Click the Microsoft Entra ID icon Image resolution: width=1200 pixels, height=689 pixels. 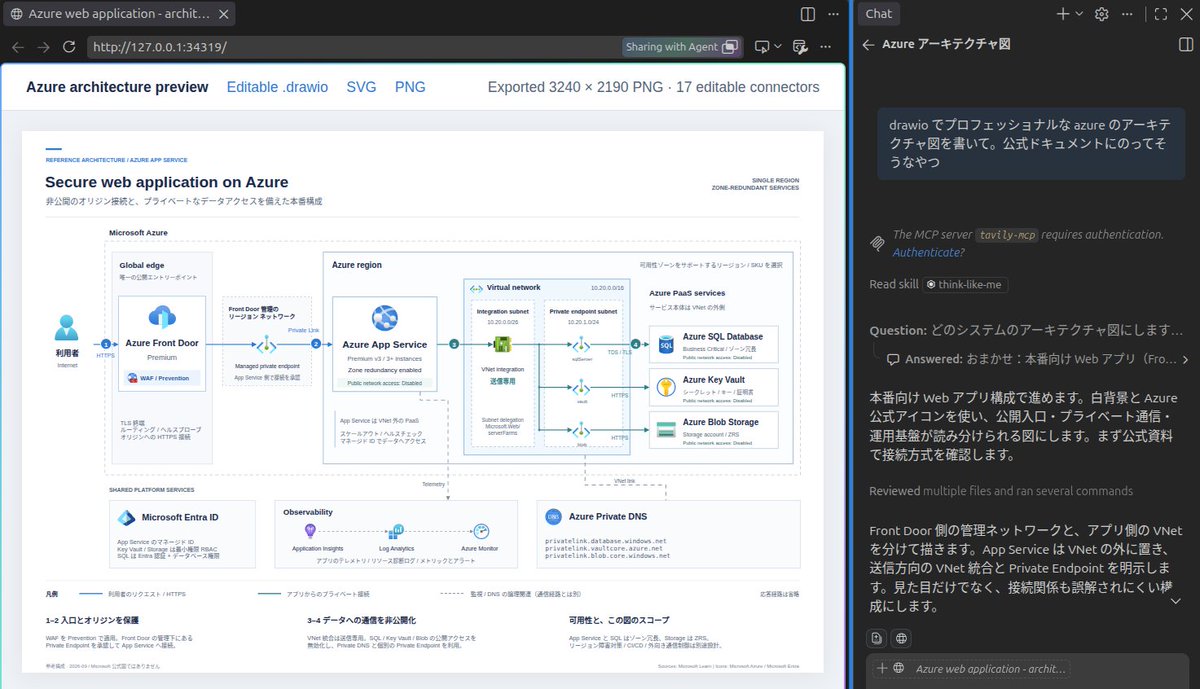coord(127,518)
